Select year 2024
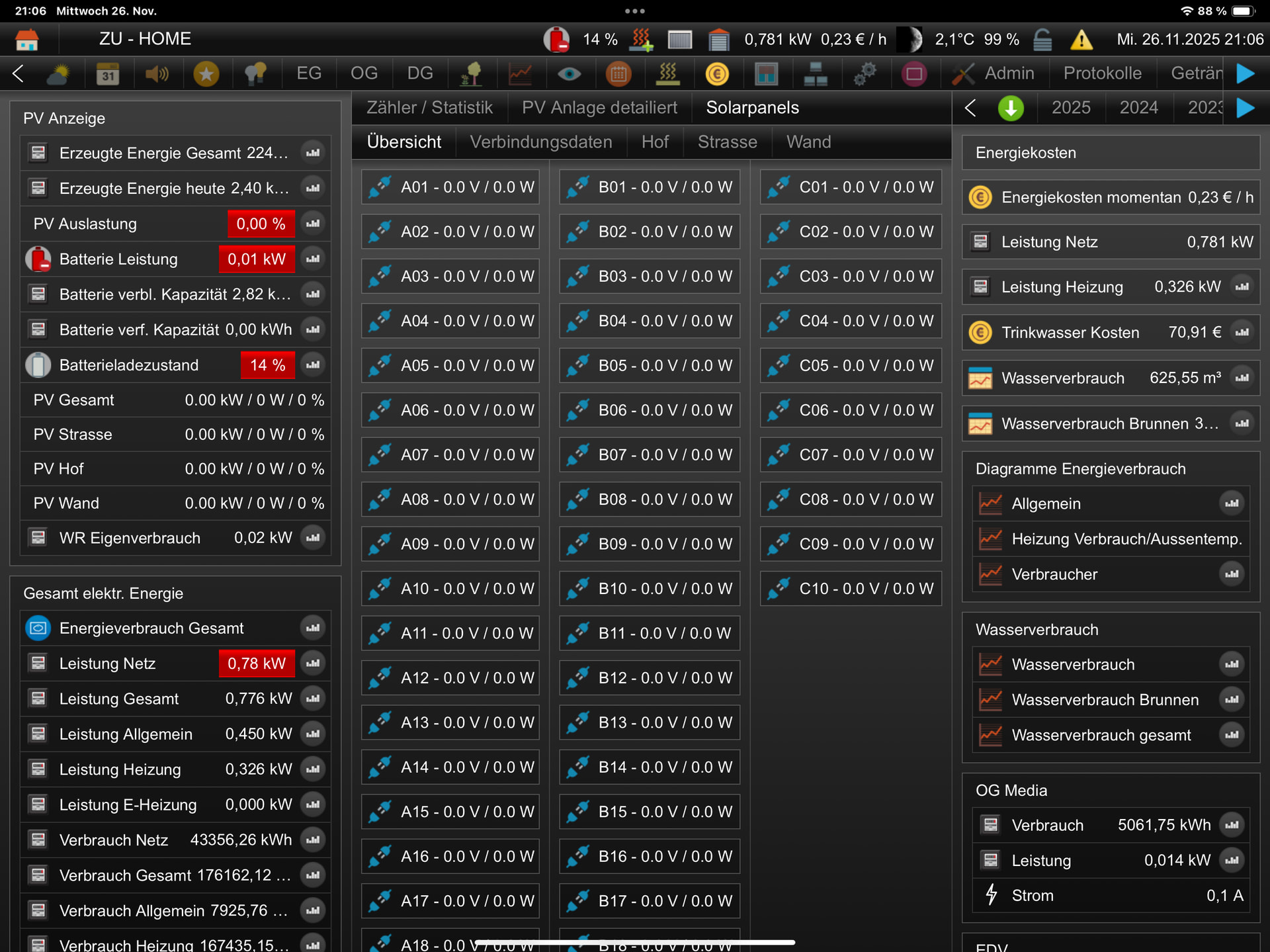 tap(1138, 108)
